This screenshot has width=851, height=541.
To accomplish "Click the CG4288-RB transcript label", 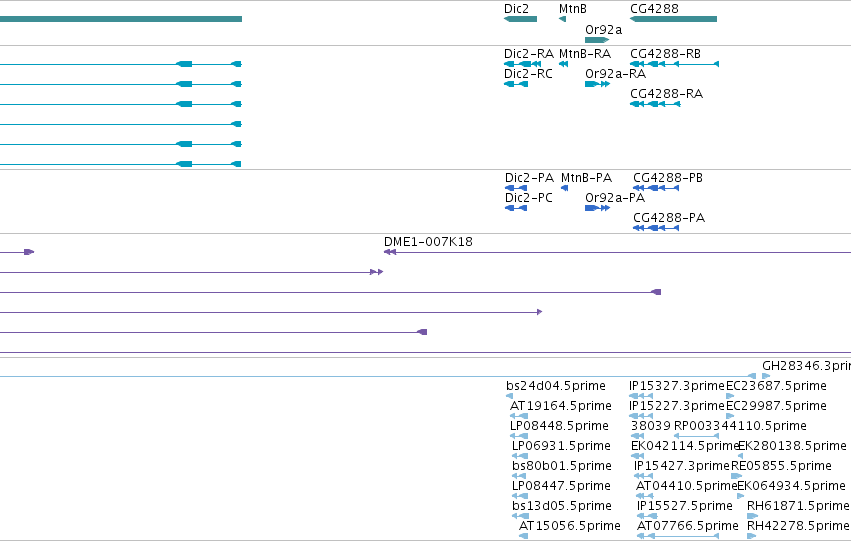I will pos(665,54).
